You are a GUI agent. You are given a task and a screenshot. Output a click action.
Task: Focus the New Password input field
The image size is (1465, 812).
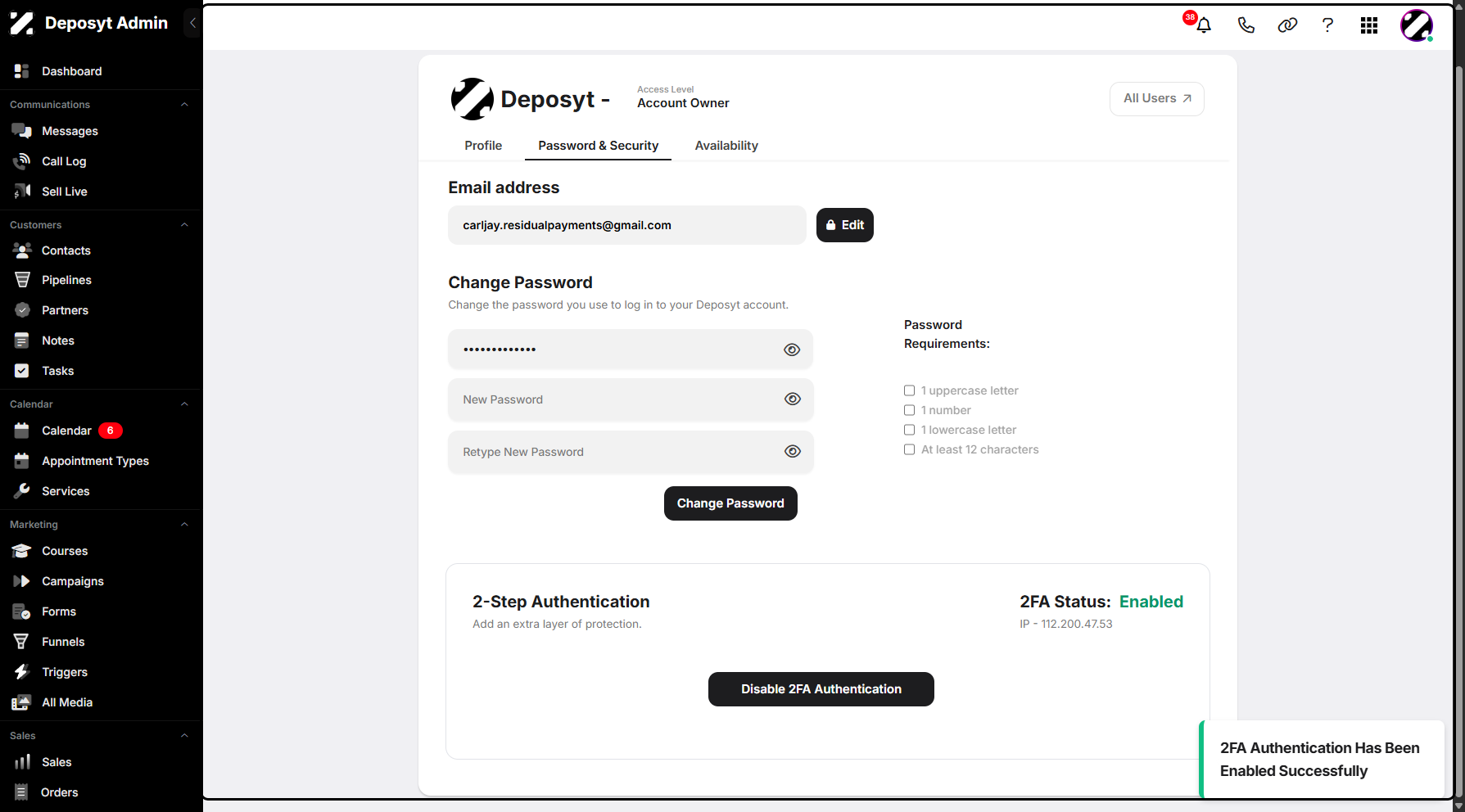point(631,399)
